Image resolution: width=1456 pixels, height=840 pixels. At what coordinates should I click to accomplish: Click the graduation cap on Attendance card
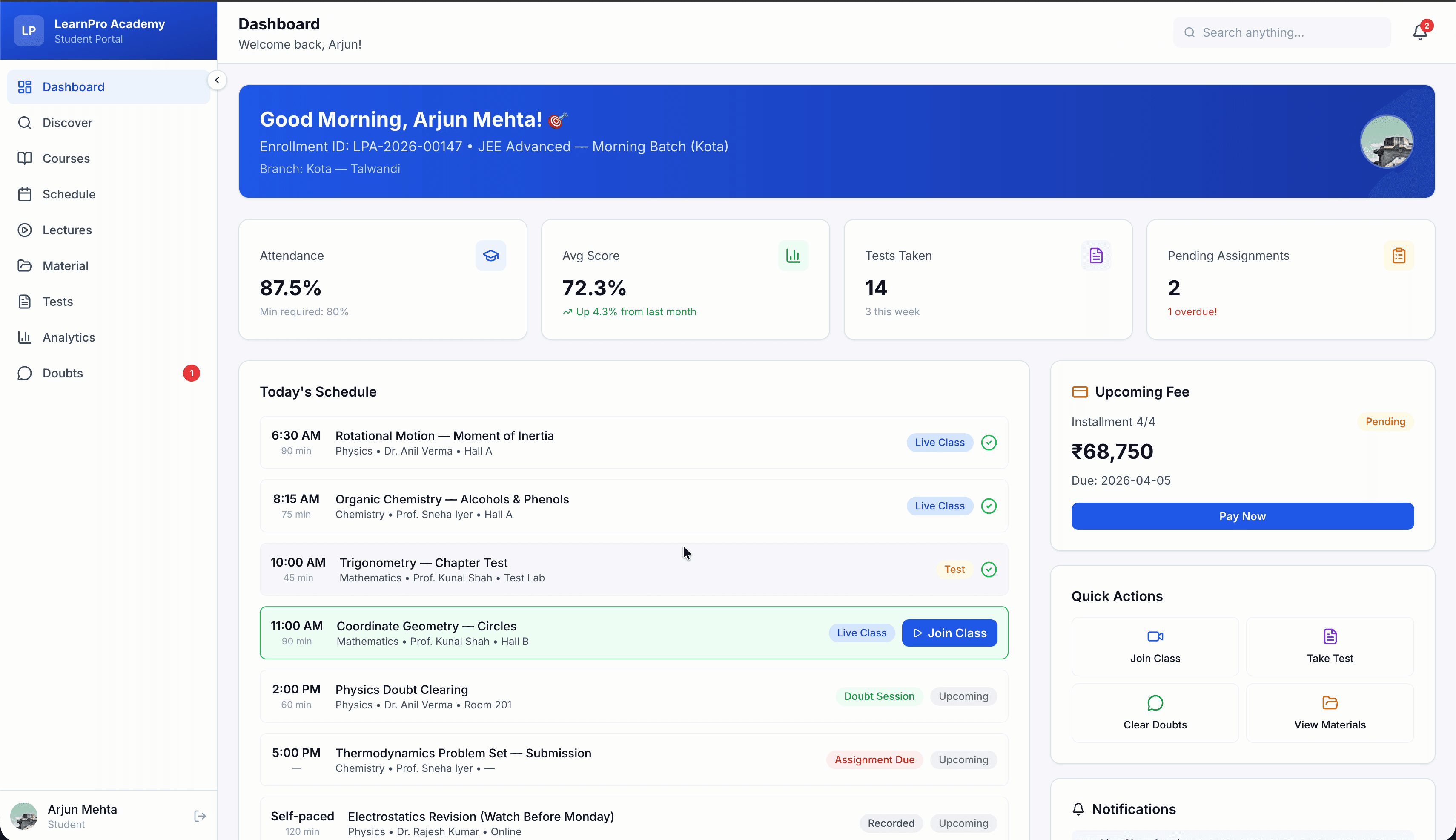(490, 256)
